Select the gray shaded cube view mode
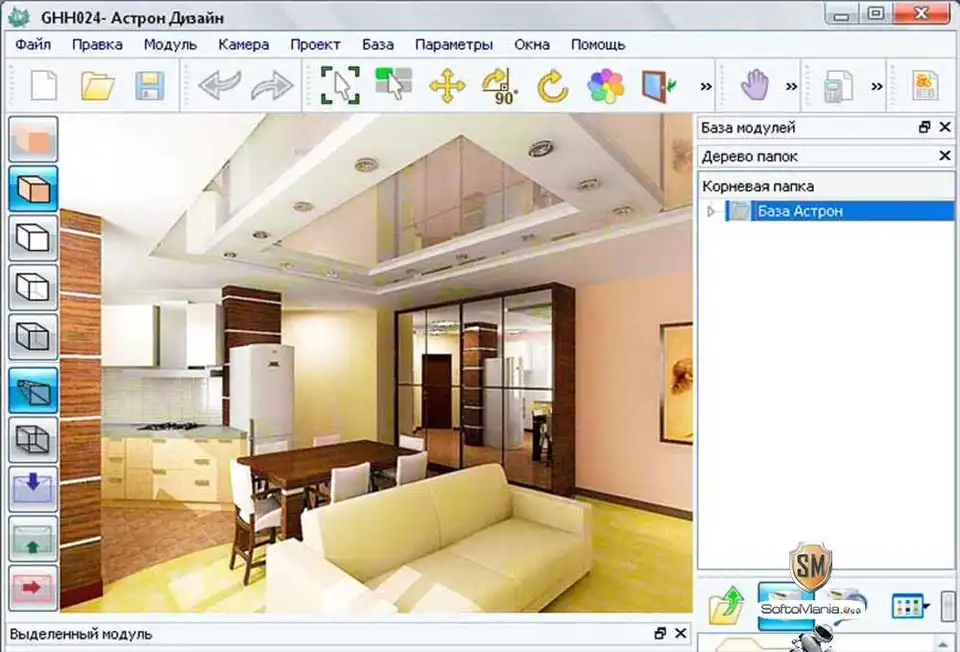Viewport: 960px width, 652px height. click(33, 337)
